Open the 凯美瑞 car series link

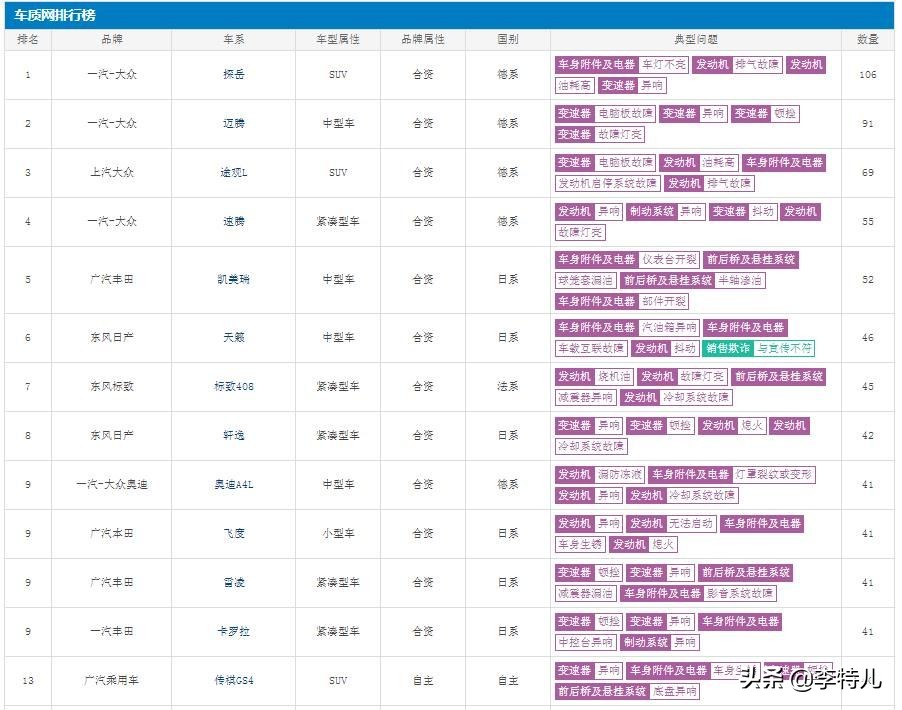point(234,280)
